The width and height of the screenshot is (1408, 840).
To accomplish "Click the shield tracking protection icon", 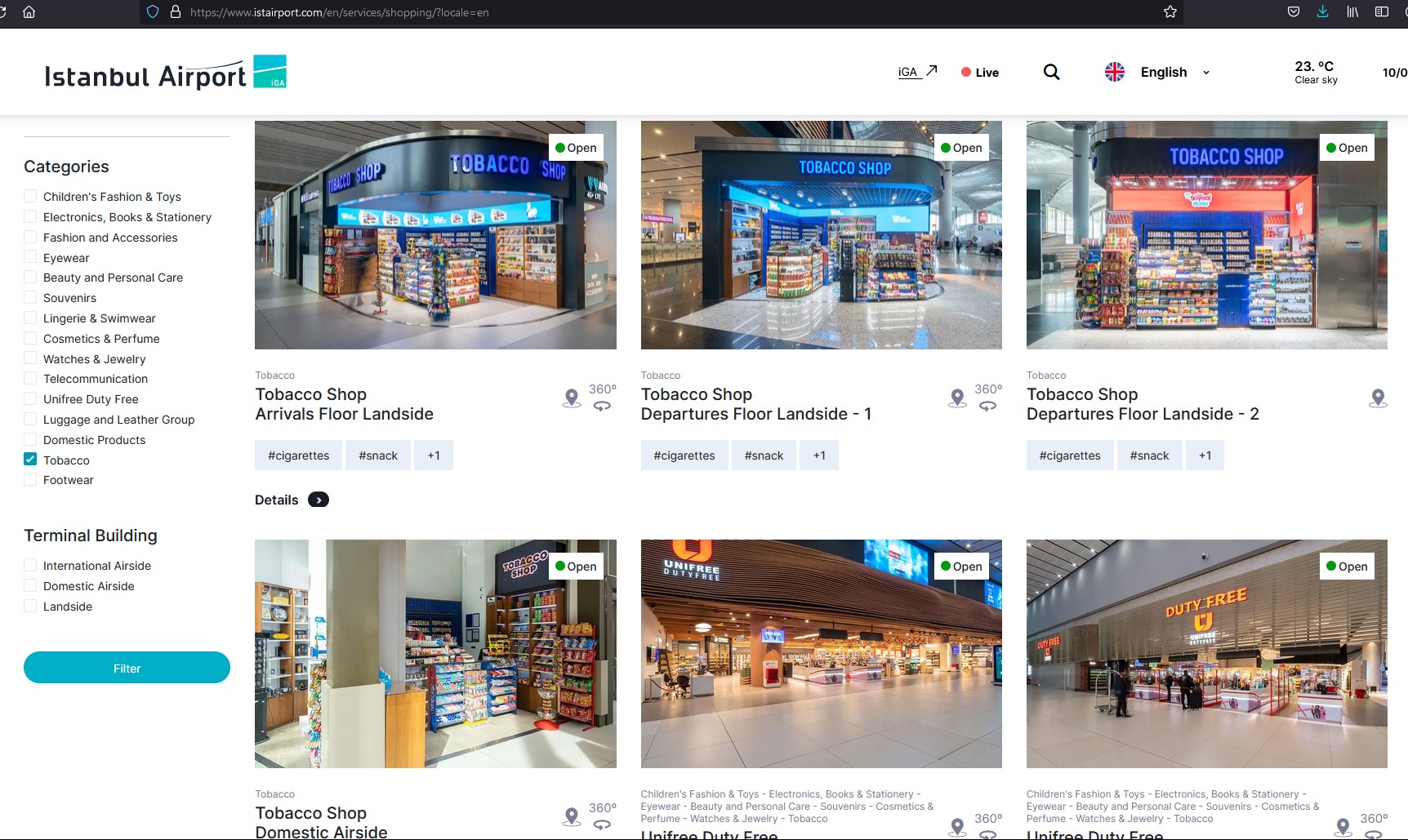I will coord(152,12).
